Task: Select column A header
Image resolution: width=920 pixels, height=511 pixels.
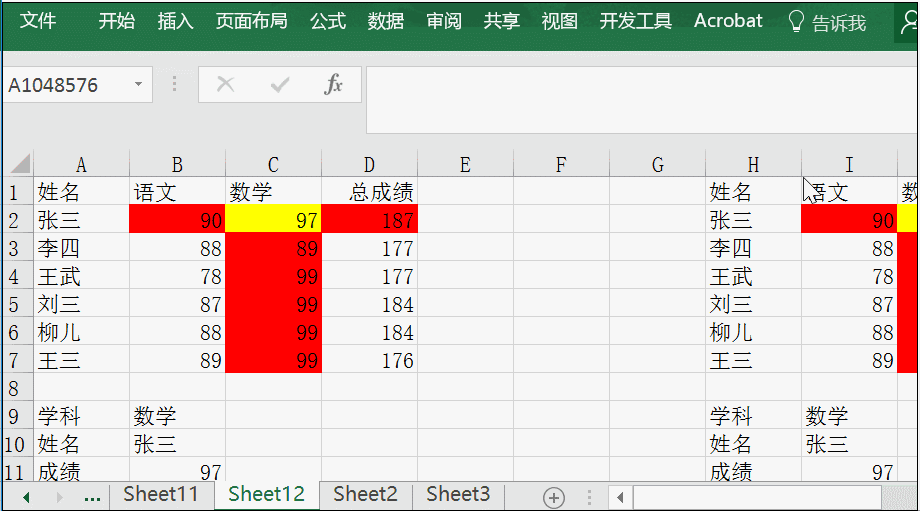Action: coord(81,164)
